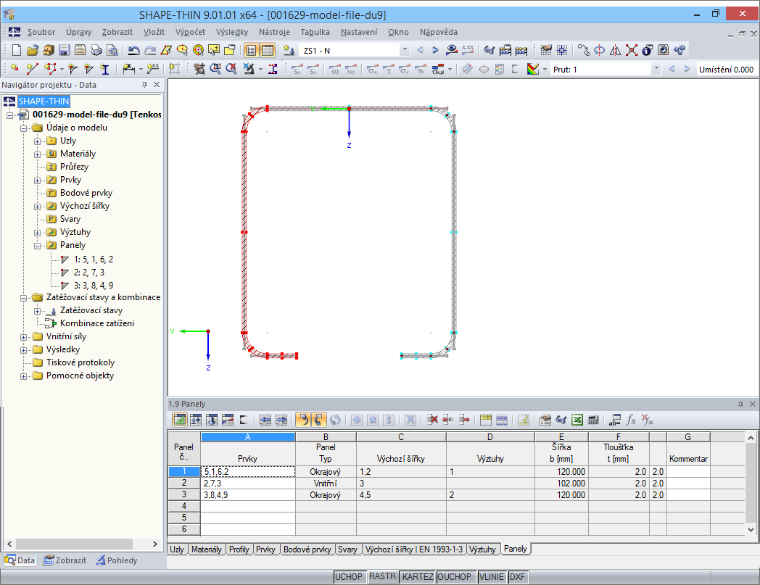Click the I-section icon in second toolbar
This screenshot has width=760, height=585.
click(105, 69)
